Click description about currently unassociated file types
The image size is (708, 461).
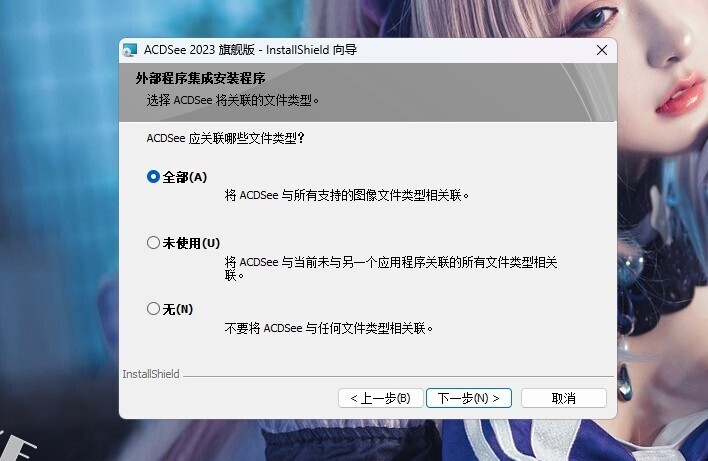[x=391, y=268]
